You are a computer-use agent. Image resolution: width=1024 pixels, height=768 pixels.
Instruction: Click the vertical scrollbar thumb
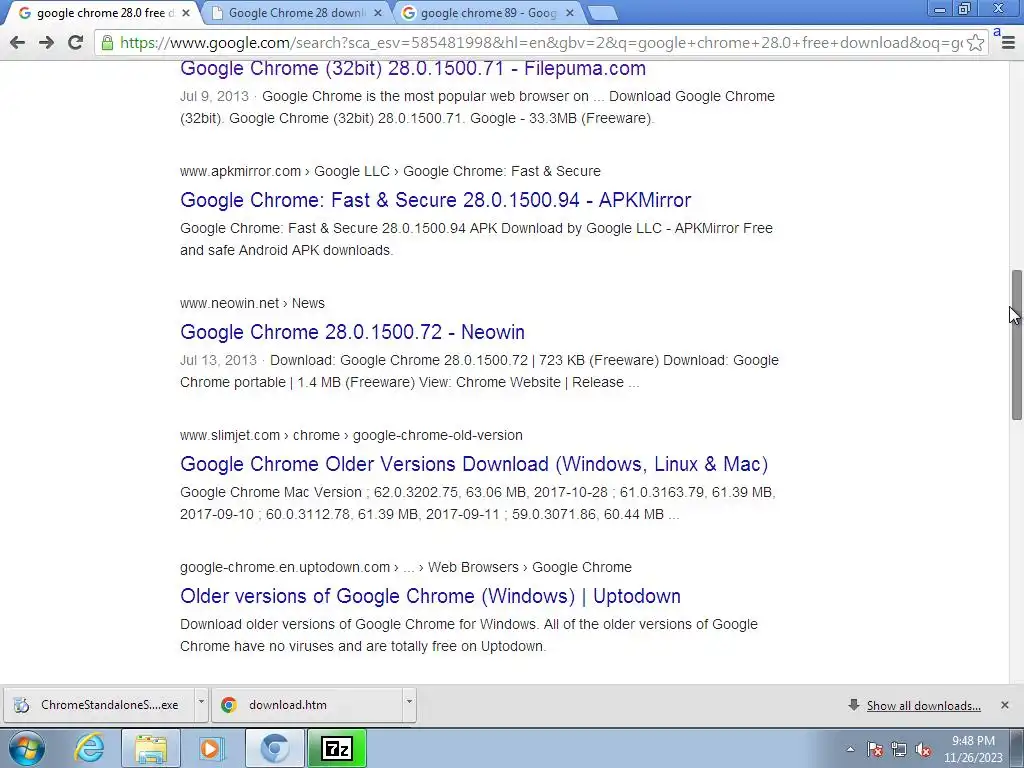pyautogui.click(x=1017, y=344)
